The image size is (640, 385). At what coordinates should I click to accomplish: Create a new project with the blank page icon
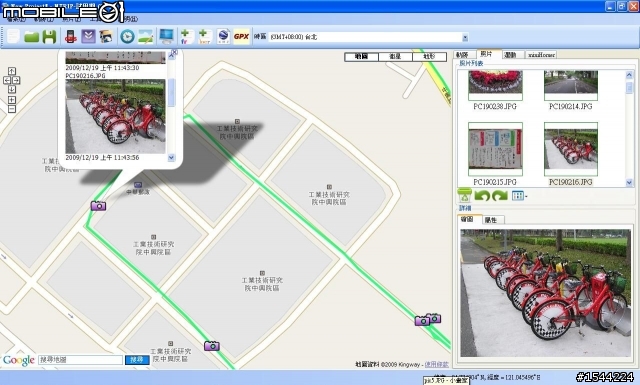pyautogui.click(x=13, y=36)
